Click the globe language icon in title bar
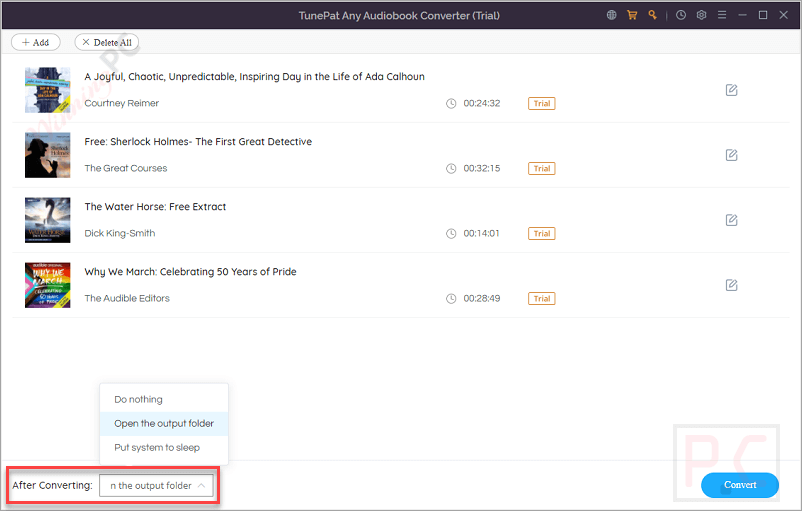802x511 pixels. click(x=612, y=15)
